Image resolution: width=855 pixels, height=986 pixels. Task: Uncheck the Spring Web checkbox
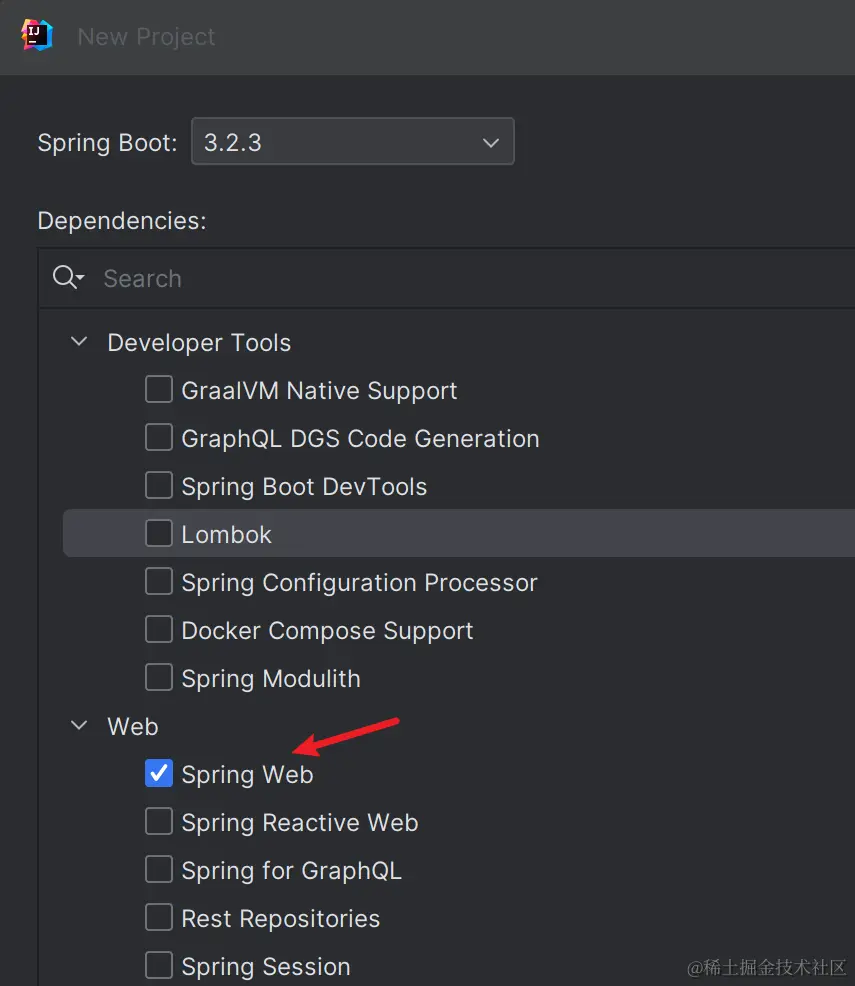point(158,773)
